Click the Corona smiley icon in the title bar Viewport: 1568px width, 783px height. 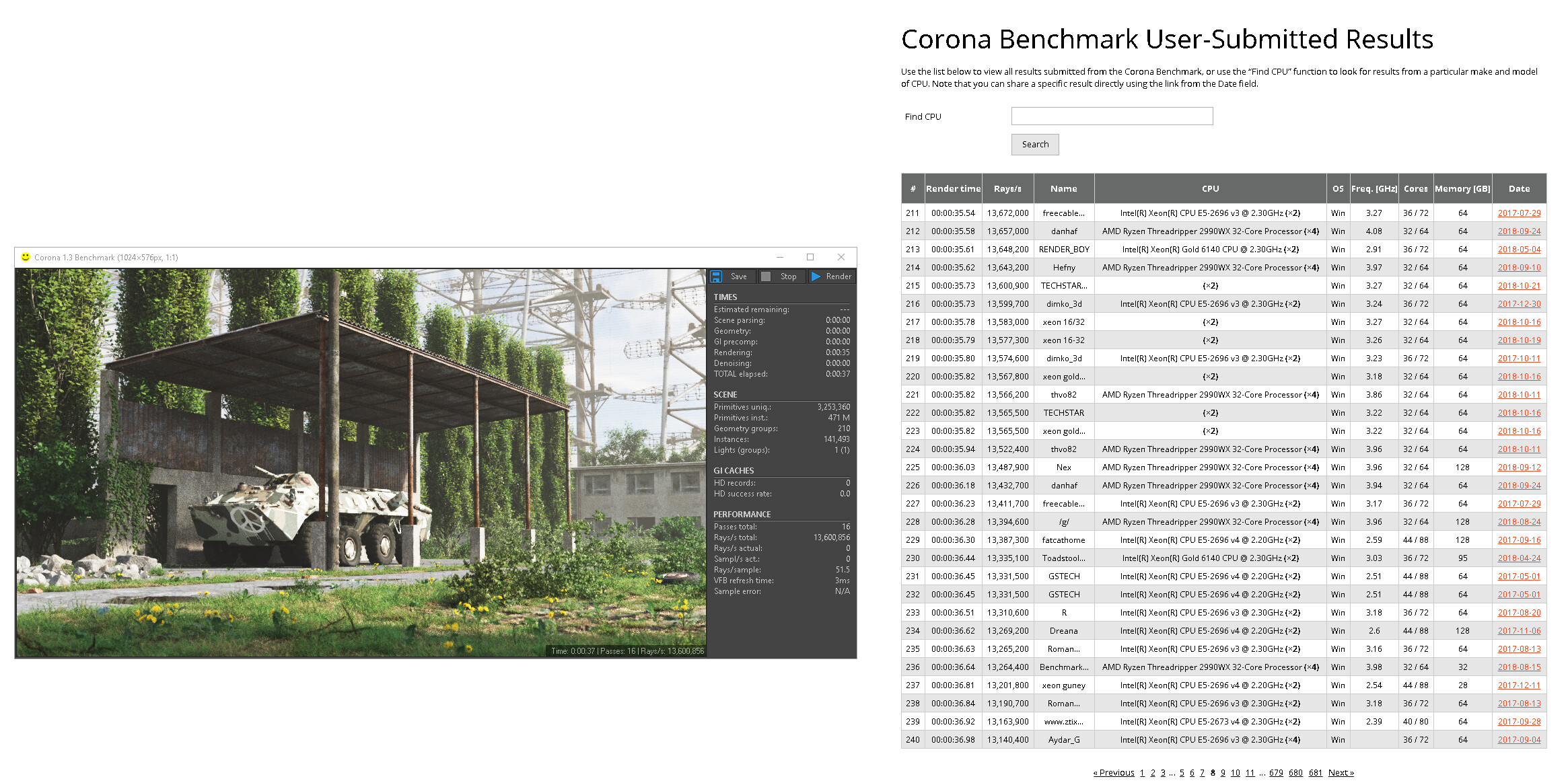click(x=26, y=257)
